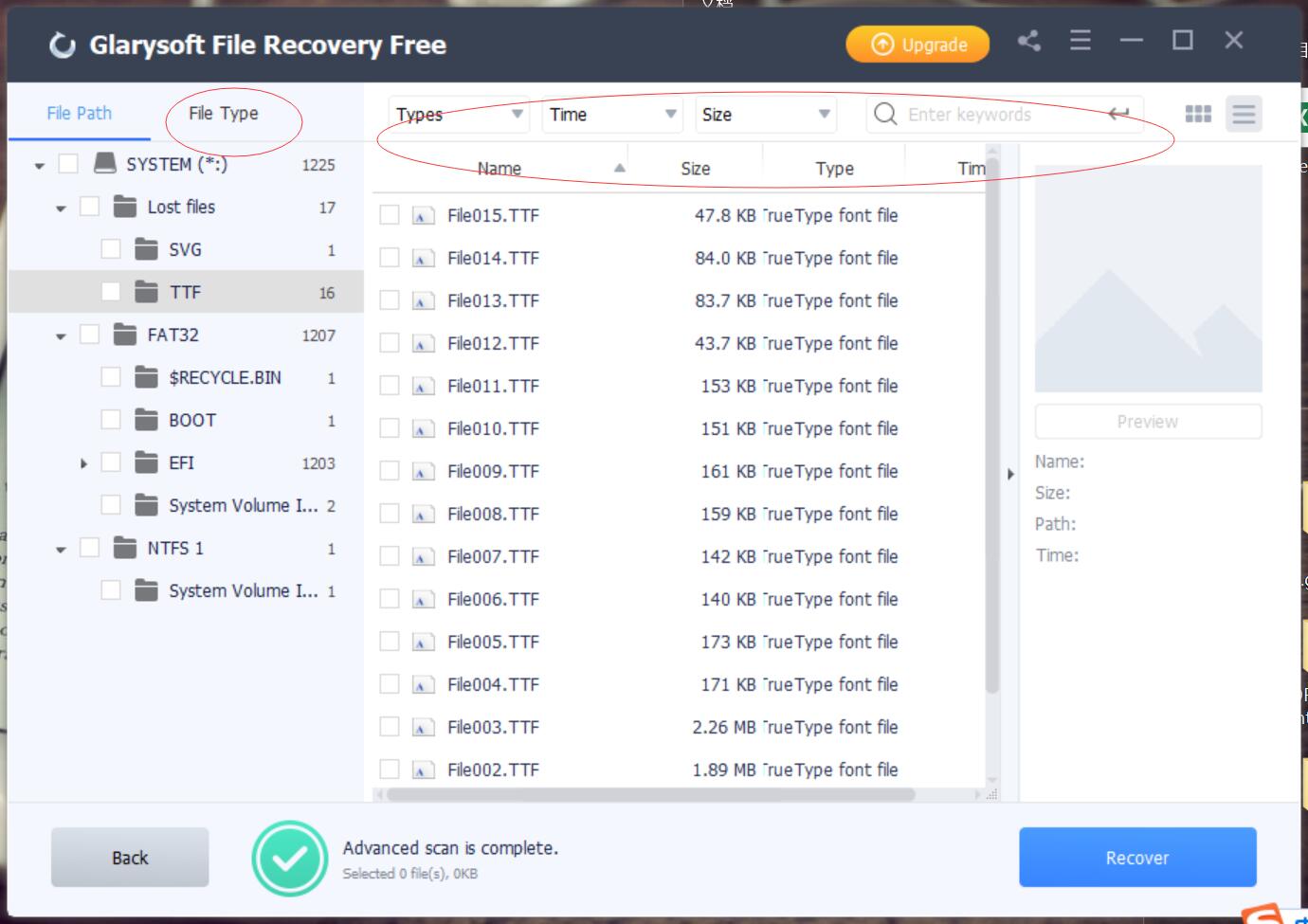Check the Lost files folder checkbox
The image size is (1308, 924).
89,207
